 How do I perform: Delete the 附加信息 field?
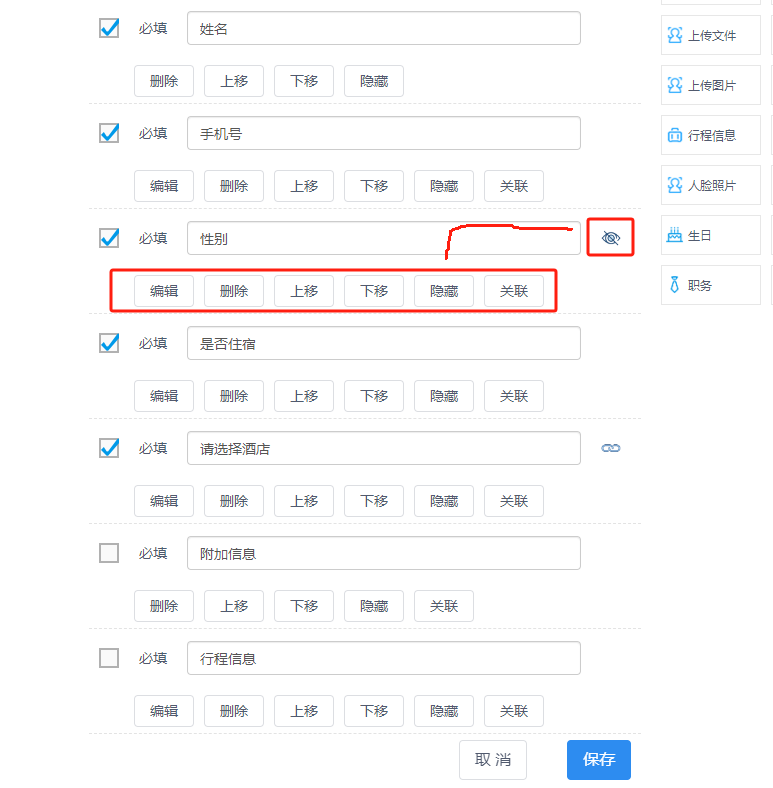click(164, 606)
